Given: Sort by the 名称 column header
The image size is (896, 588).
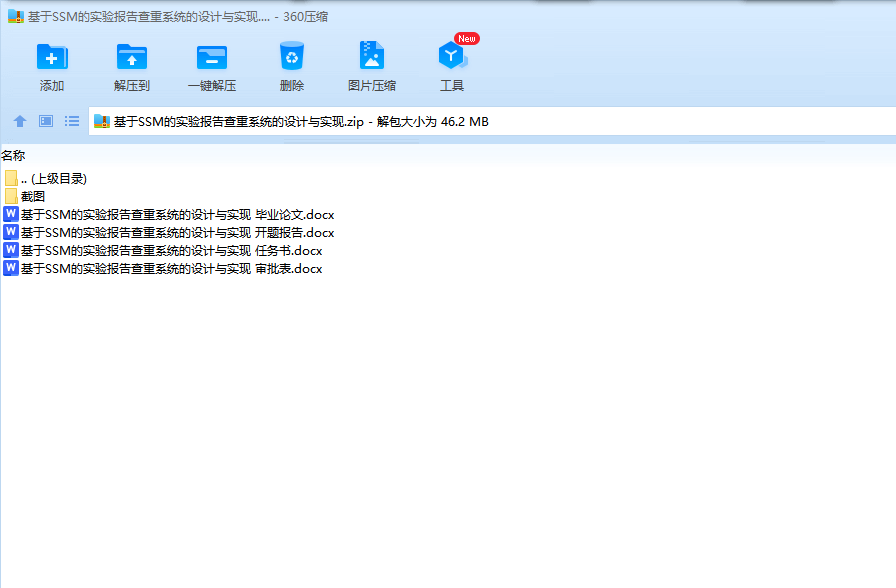Looking at the screenshot, I should pyautogui.click(x=13, y=155).
